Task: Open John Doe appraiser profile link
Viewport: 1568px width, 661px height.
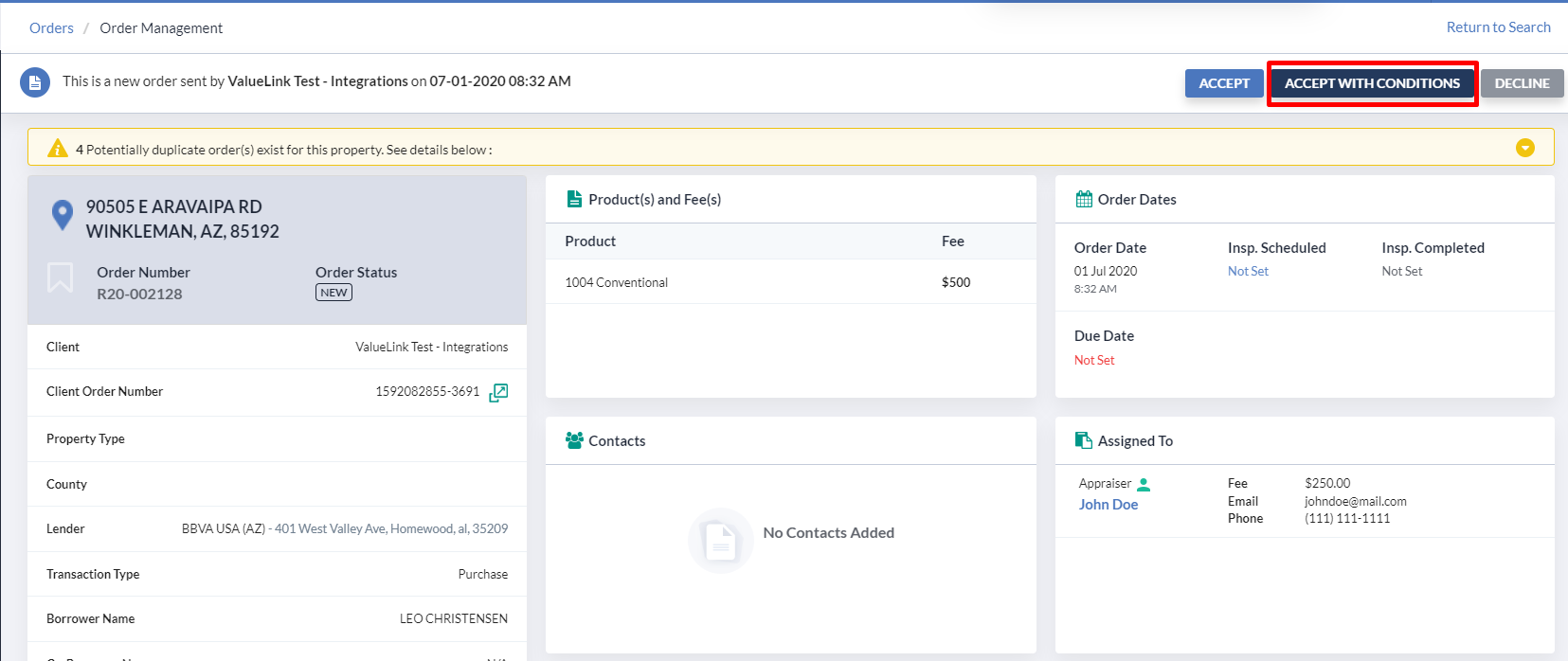Action: pos(1108,505)
